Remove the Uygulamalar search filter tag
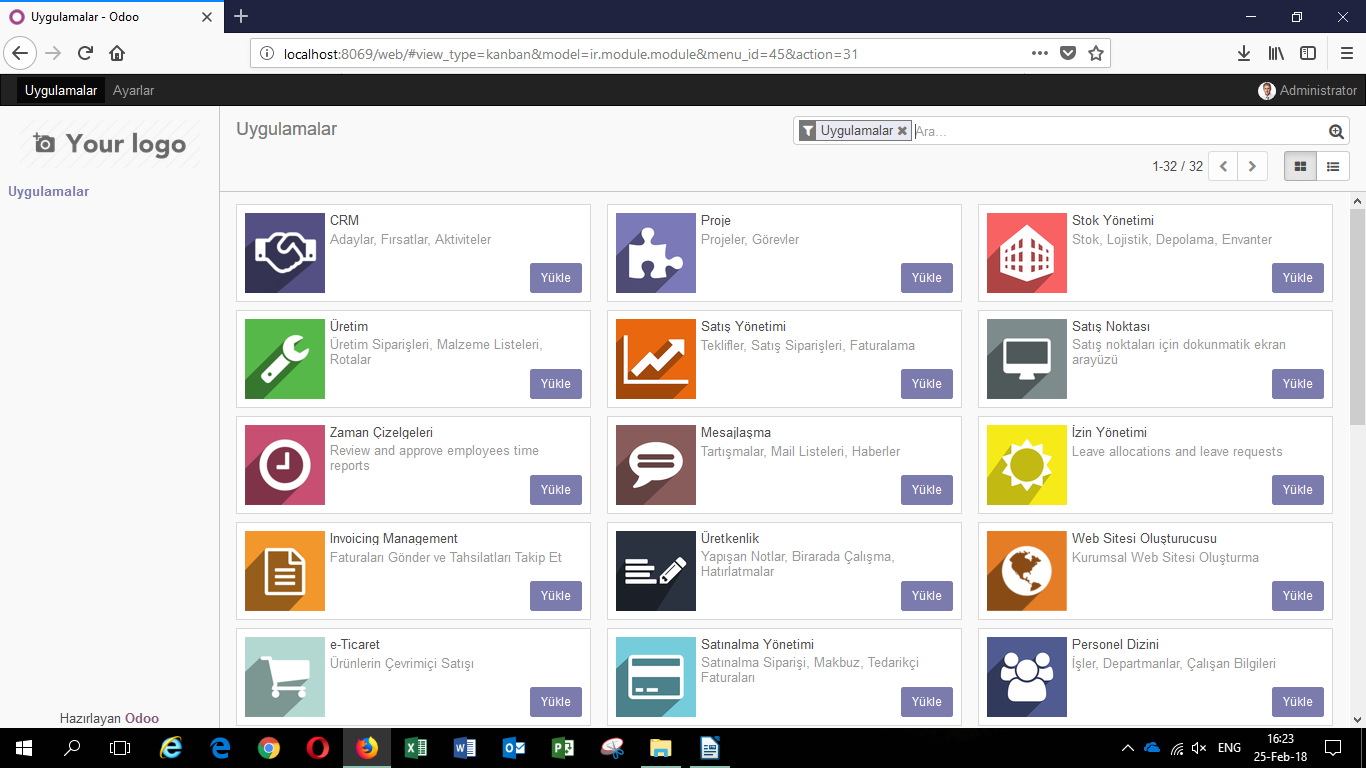The height and width of the screenshot is (768, 1366). [x=902, y=131]
